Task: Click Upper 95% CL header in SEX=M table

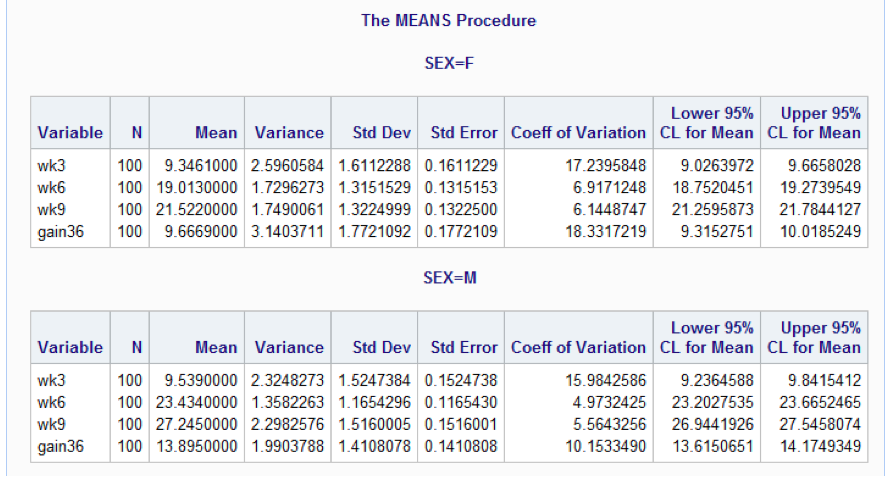Action: (x=814, y=338)
